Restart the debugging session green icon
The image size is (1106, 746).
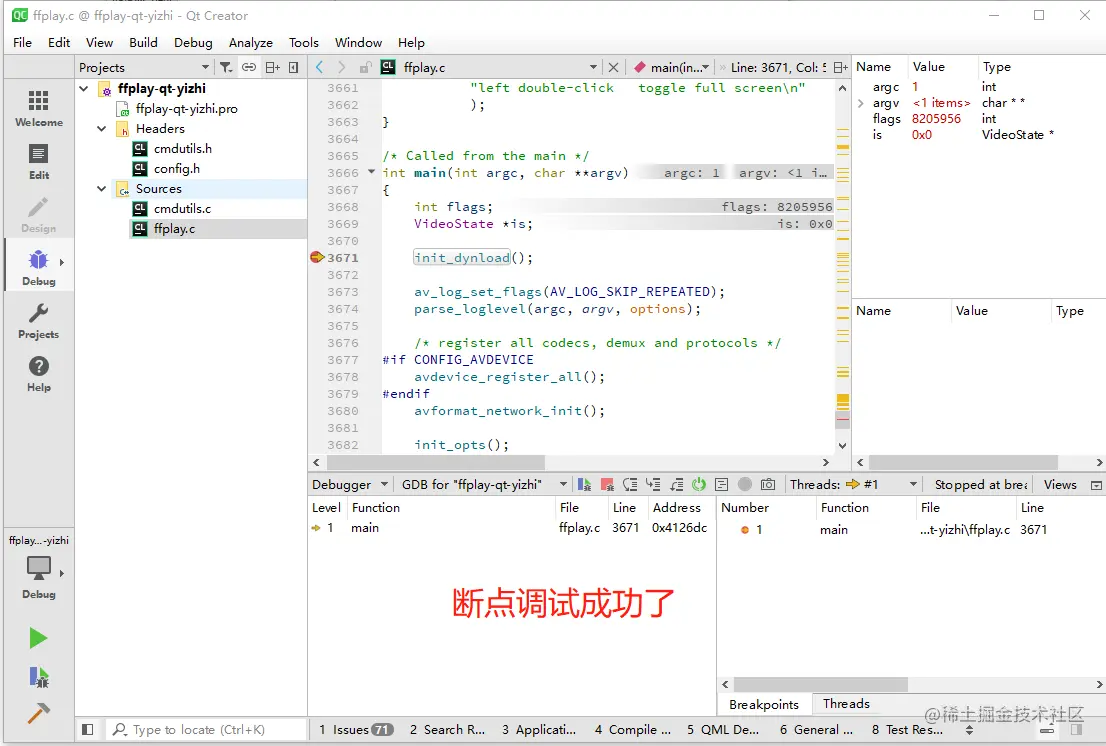click(699, 484)
